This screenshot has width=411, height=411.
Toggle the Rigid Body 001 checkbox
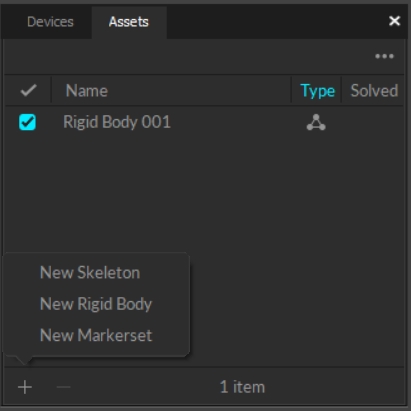[x=27, y=122]
